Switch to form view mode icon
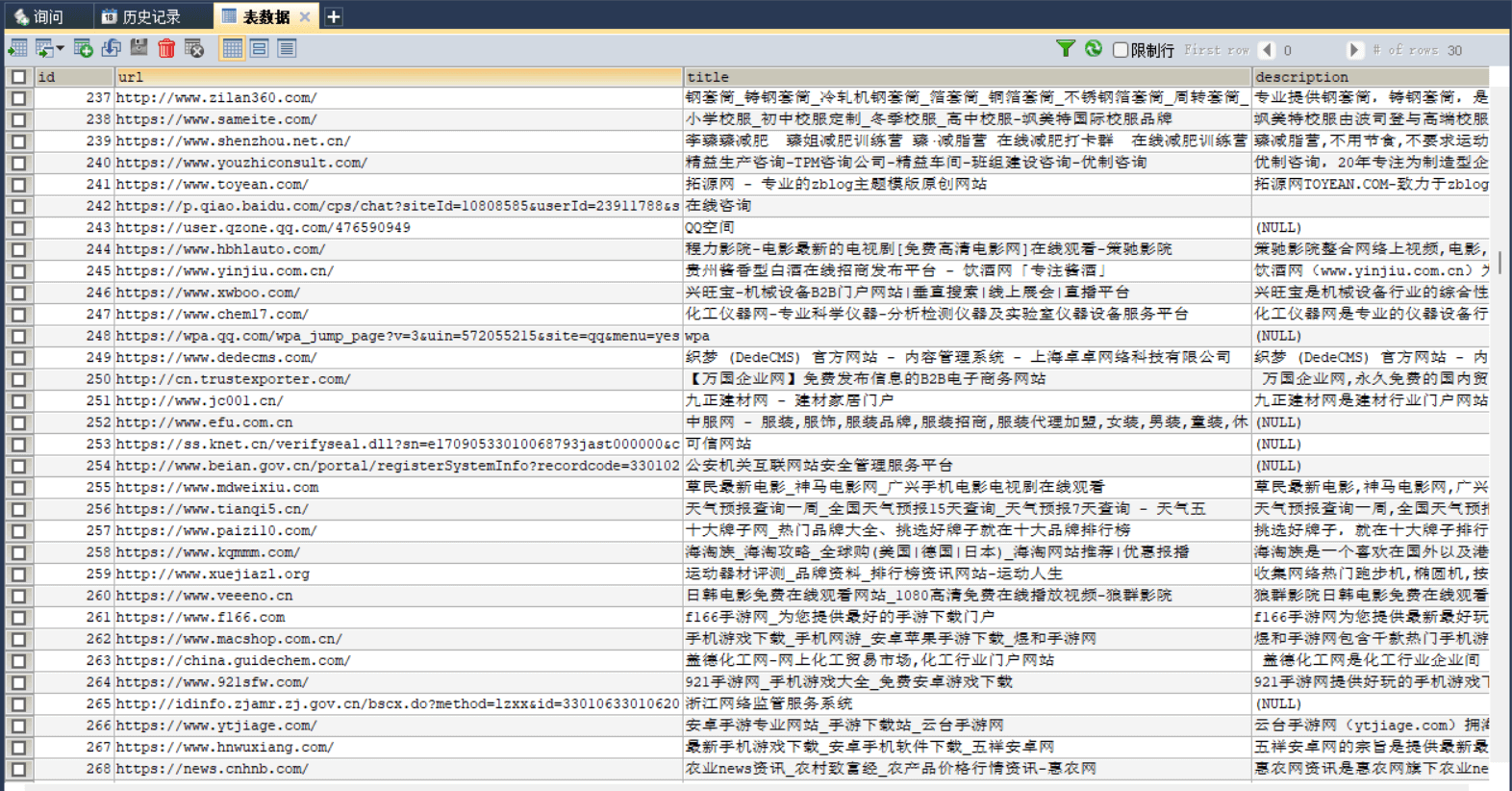 [260, 48]
